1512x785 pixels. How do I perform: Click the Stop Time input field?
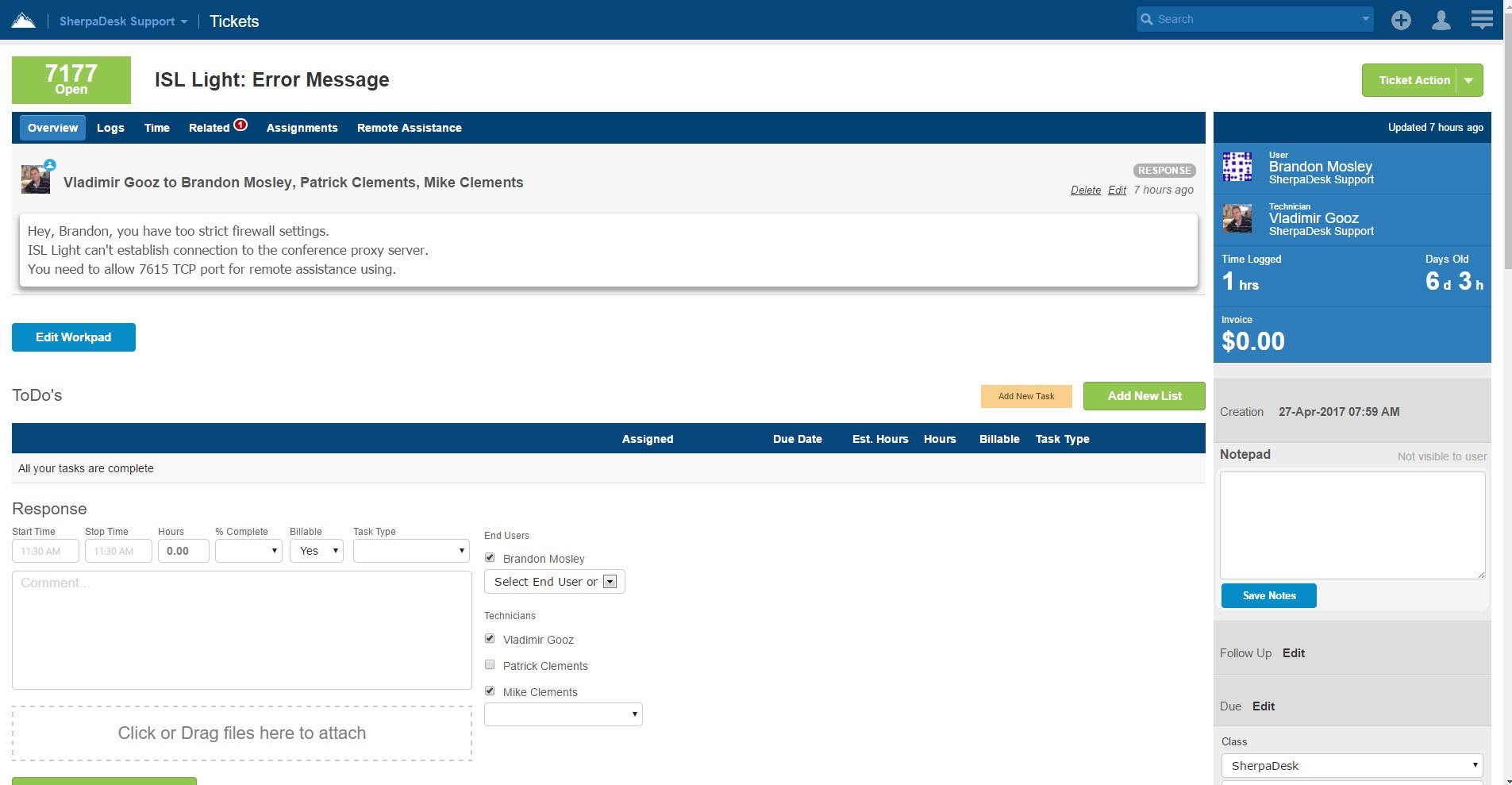(118, 551)
